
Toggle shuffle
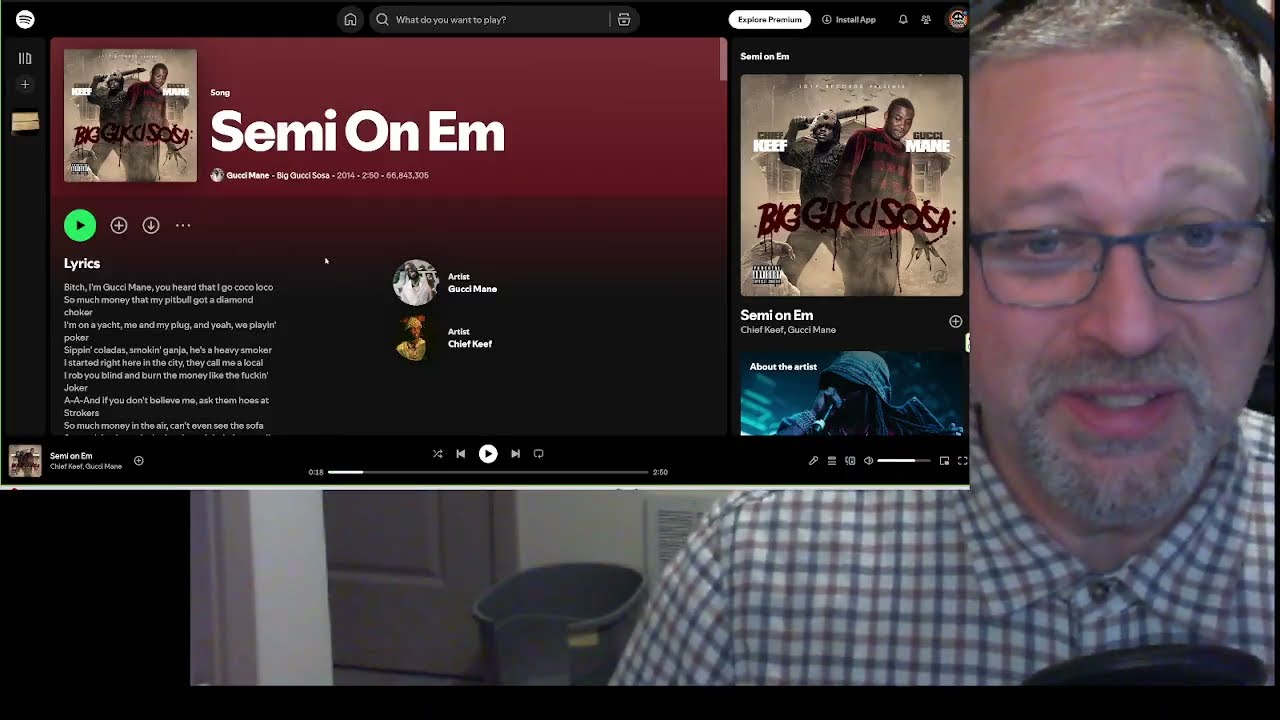437,454
